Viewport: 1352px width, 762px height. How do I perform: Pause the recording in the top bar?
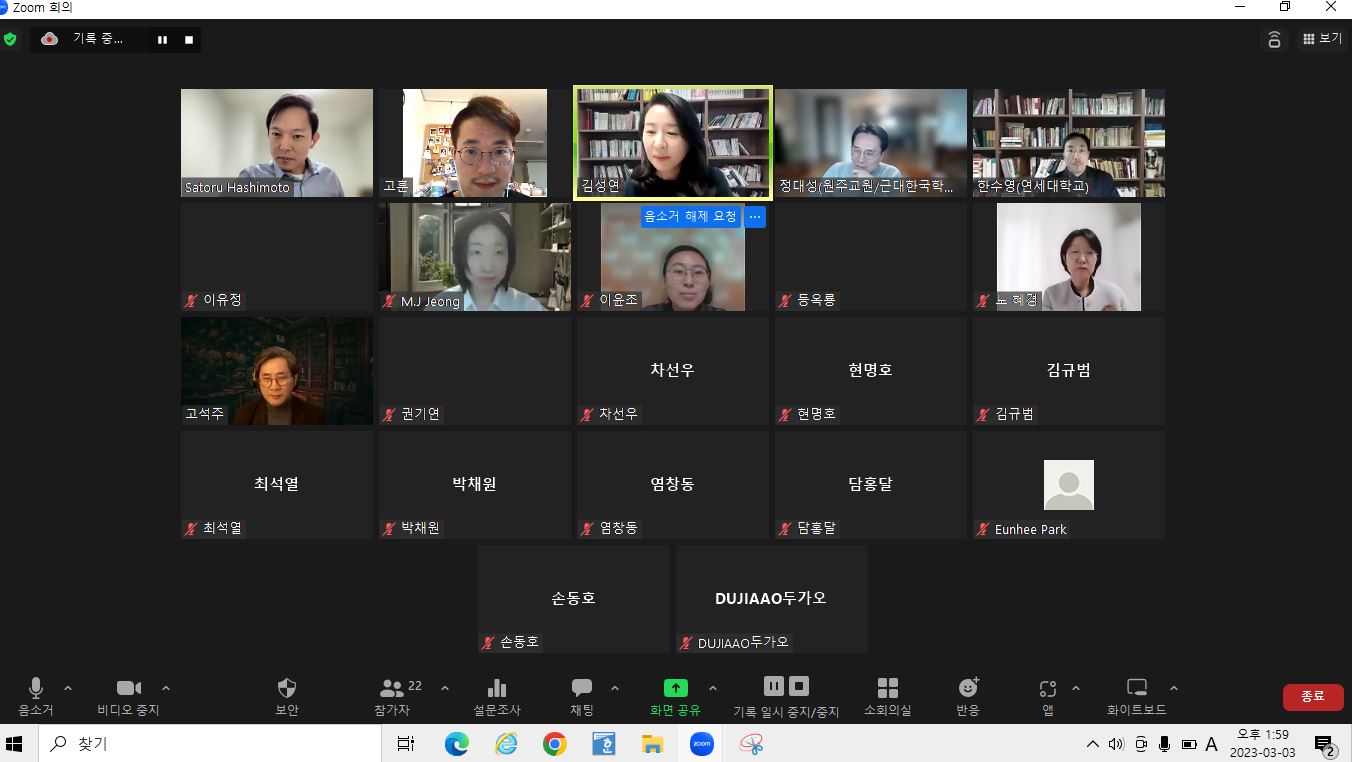pyautogui.click(x=162, y=40)
